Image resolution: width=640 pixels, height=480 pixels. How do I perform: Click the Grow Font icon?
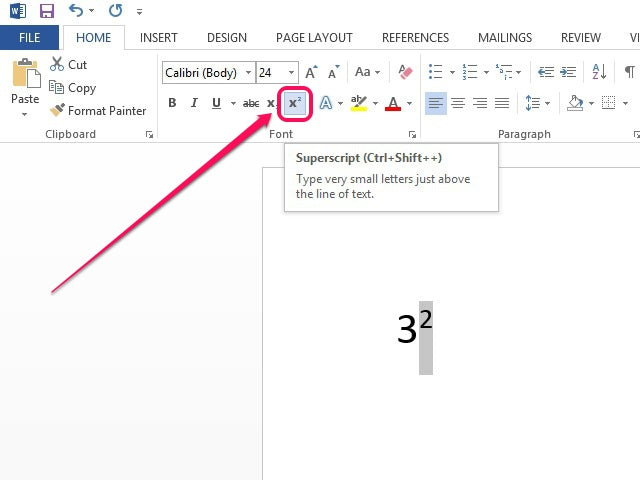point(311,72)
